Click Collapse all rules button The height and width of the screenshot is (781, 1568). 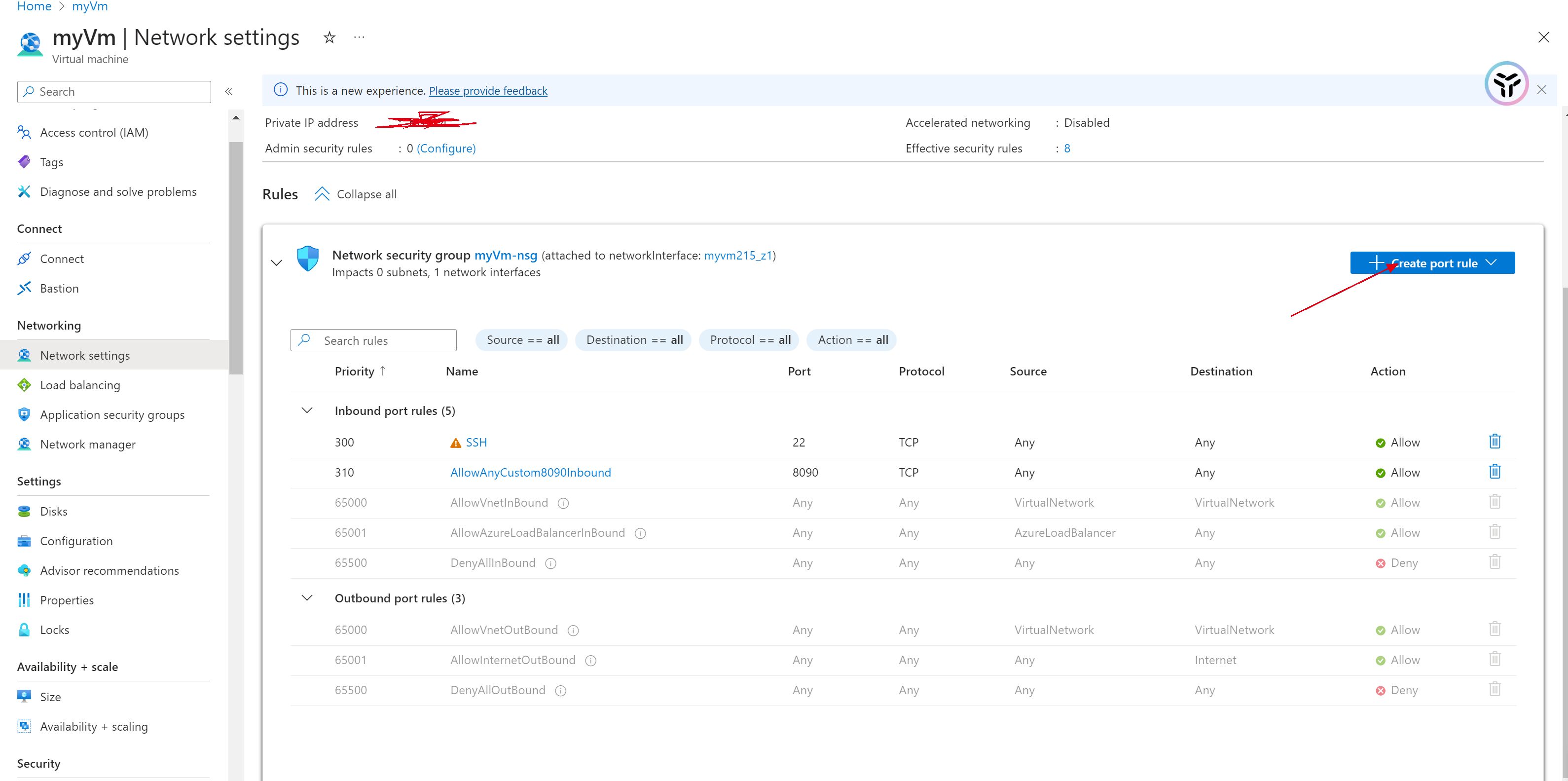click(356, 194)
